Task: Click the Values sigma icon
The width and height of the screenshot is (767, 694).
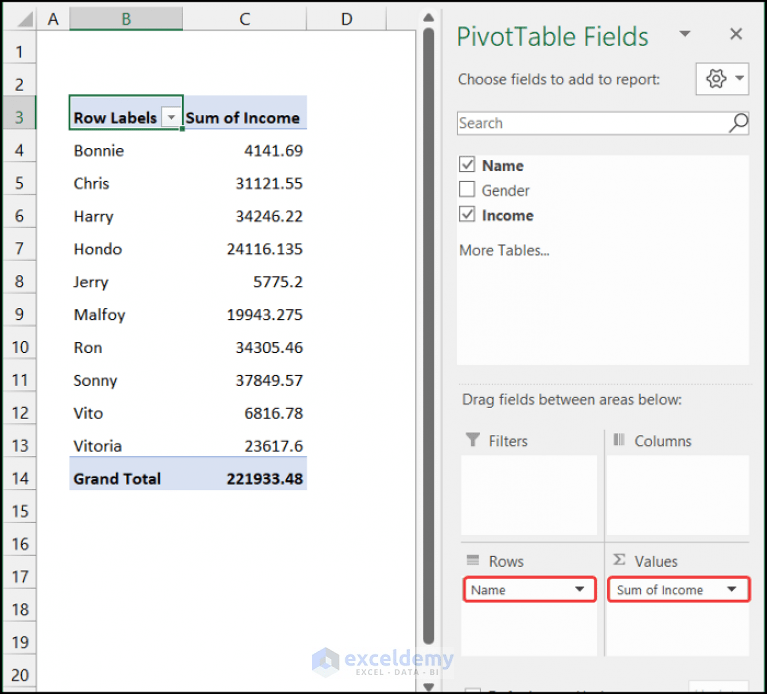Action: click(619, 560)
